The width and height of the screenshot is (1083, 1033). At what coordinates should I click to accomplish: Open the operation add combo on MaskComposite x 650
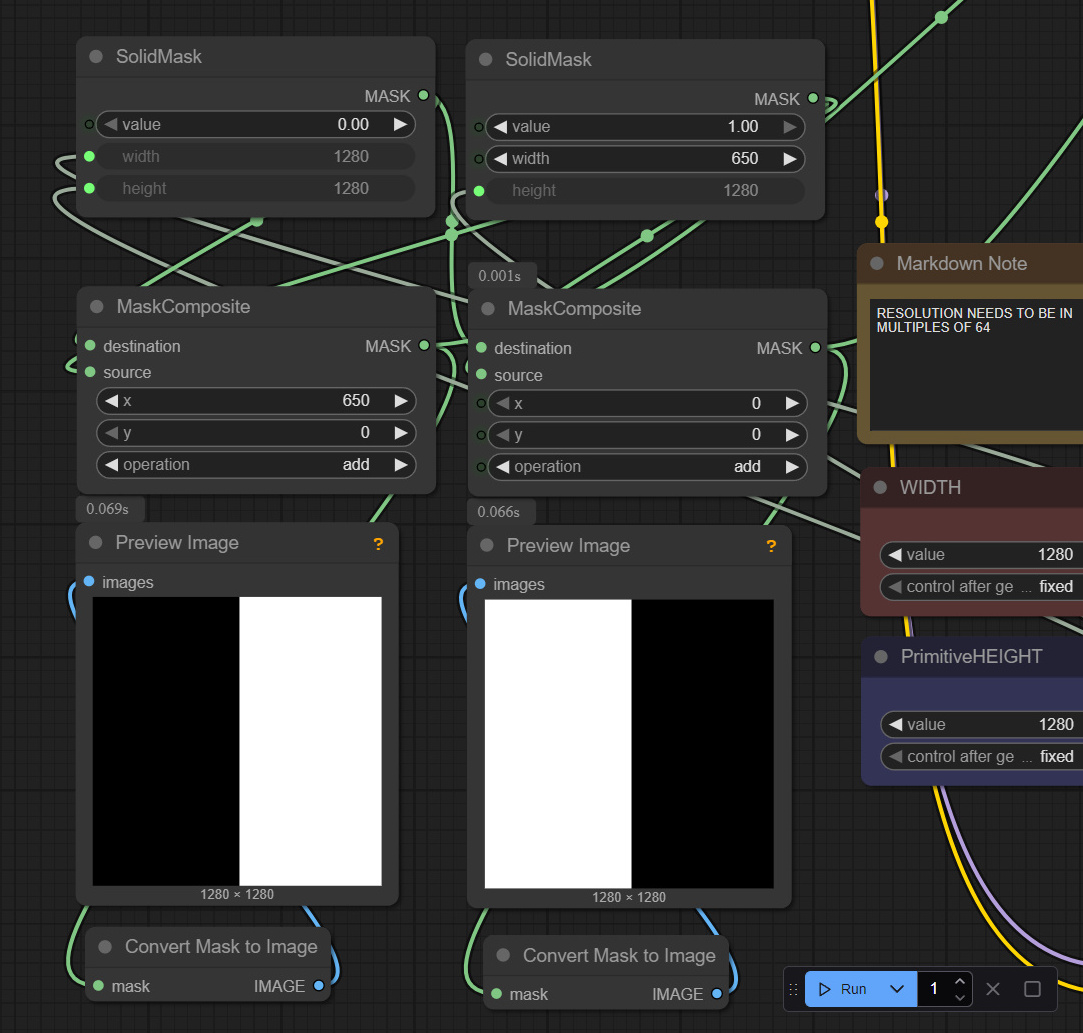coord(256,465)
